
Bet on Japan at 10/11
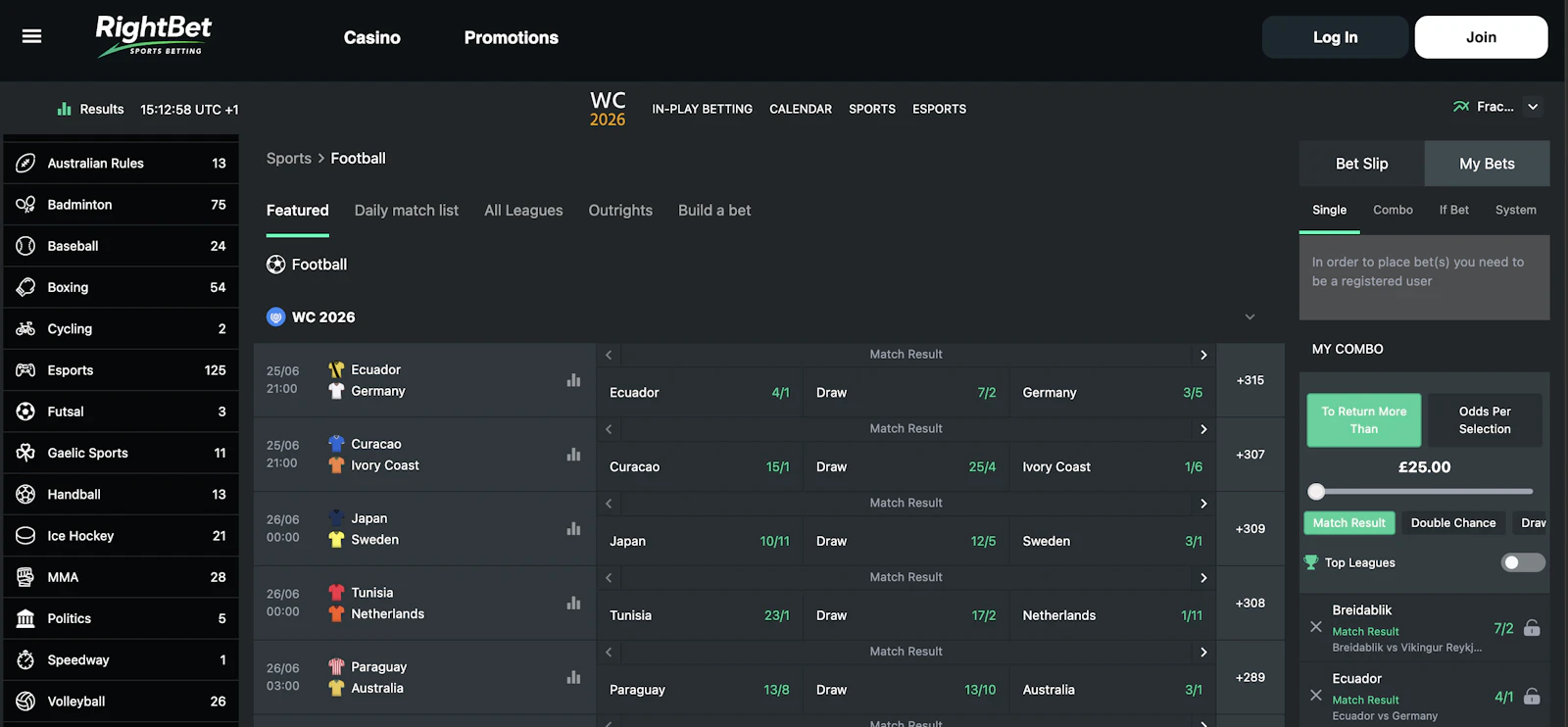click(x=700, y=542)
